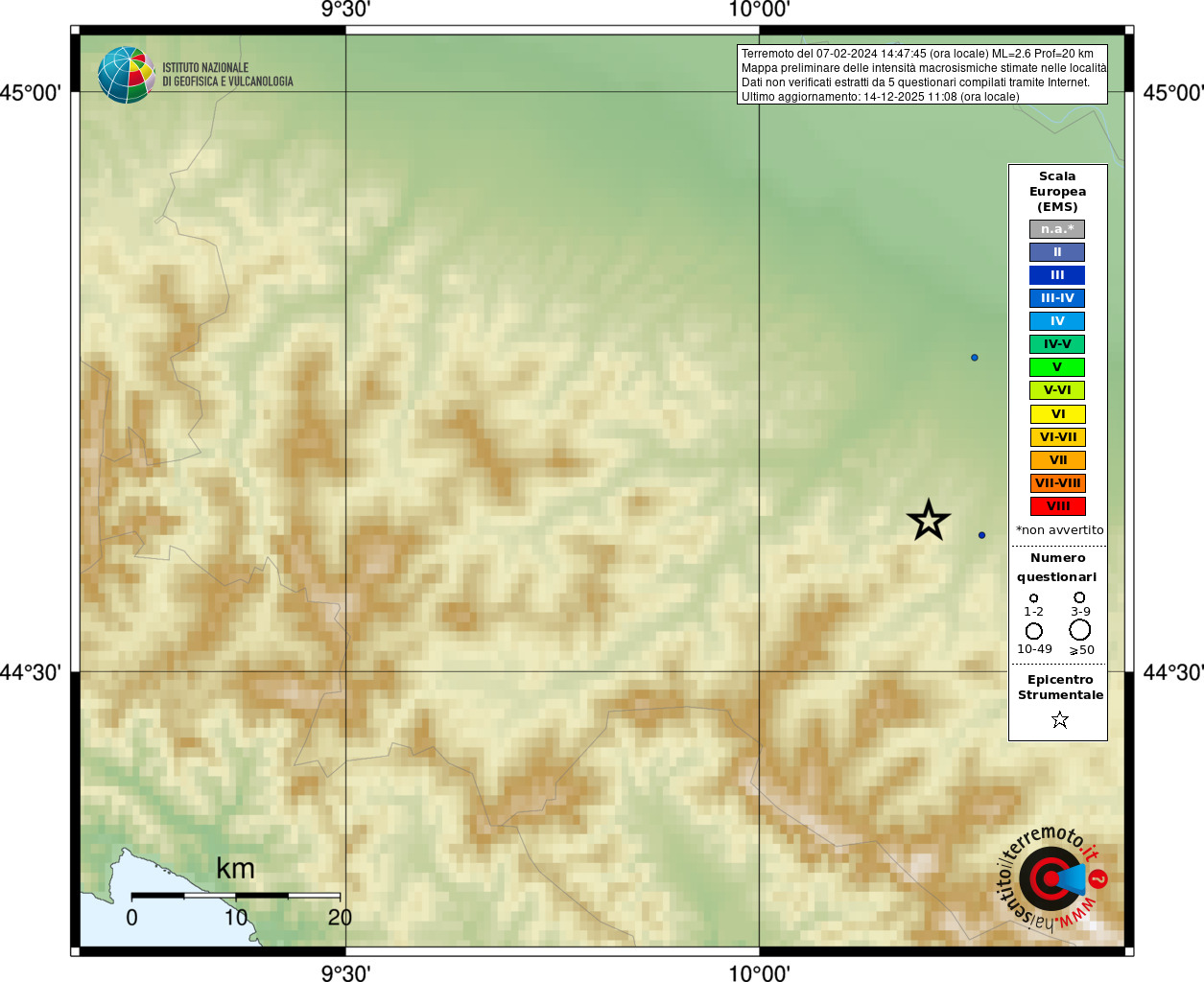Click the intensity VI-VII legend swatch
The height and width of the screenshot is (982, 1204).
point(1058,437)
